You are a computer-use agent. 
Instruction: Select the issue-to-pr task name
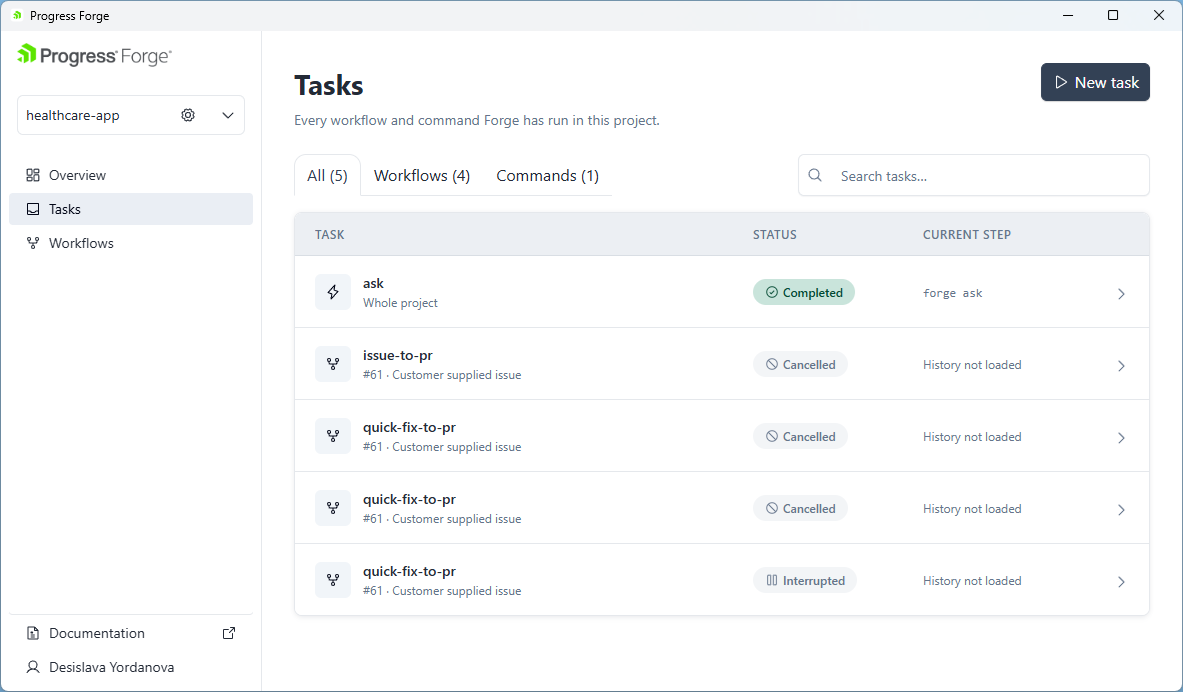point(398,355)
